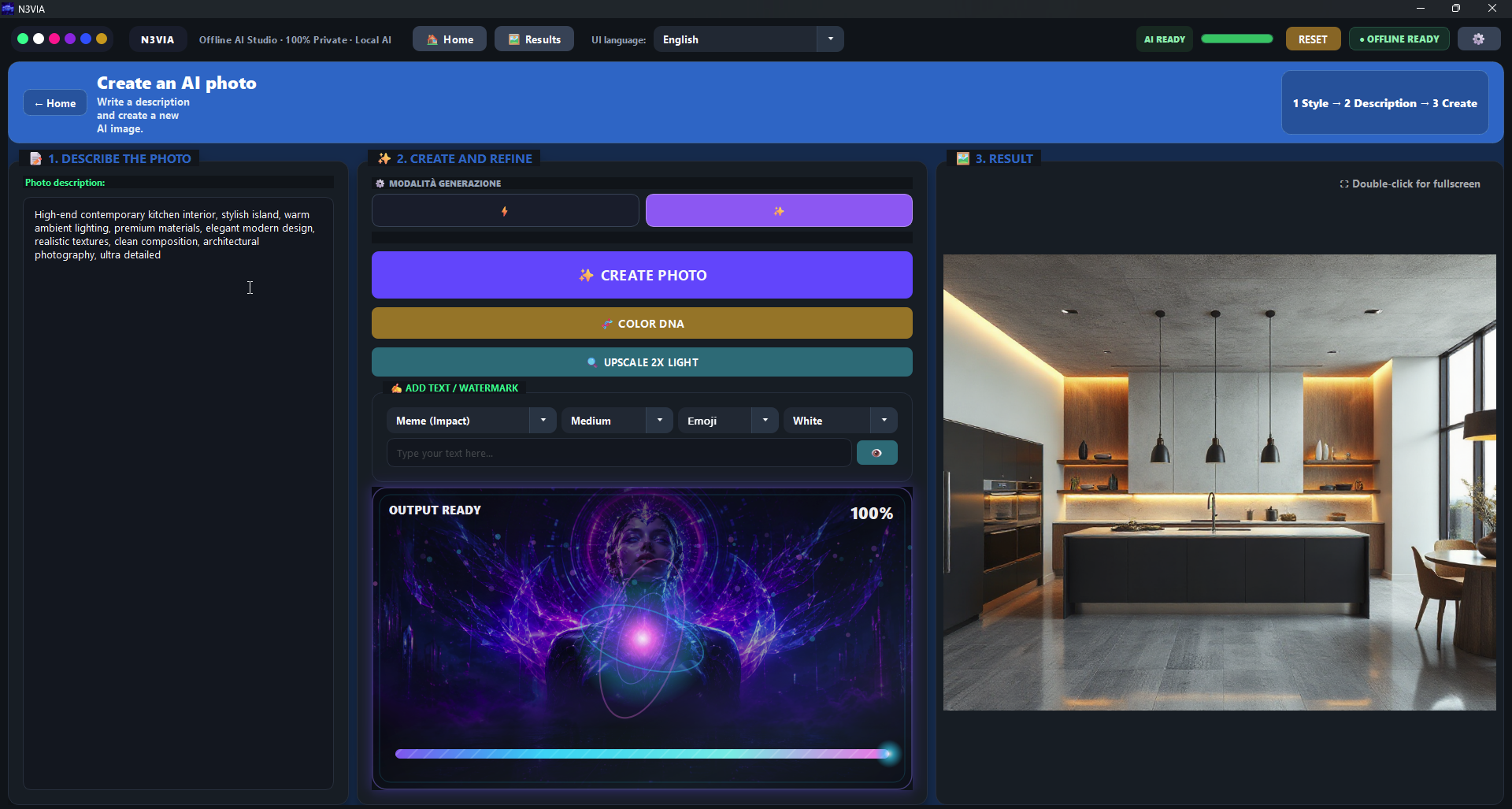The image size is (1512, 809).
Task: Click the output progress bar at 100%
Action: click(x=643, y=754)
